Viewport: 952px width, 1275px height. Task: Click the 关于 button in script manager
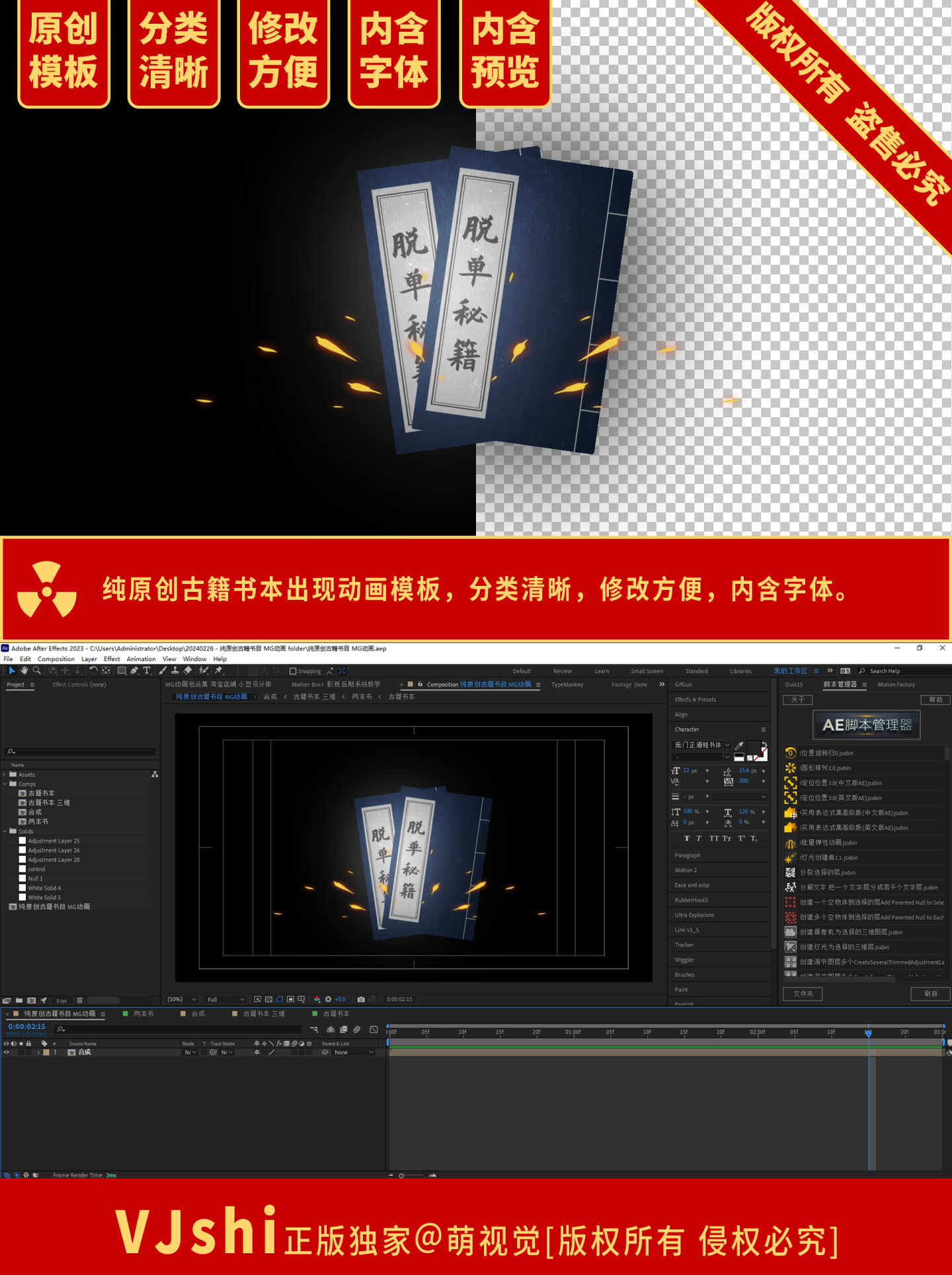click(798, 700)
